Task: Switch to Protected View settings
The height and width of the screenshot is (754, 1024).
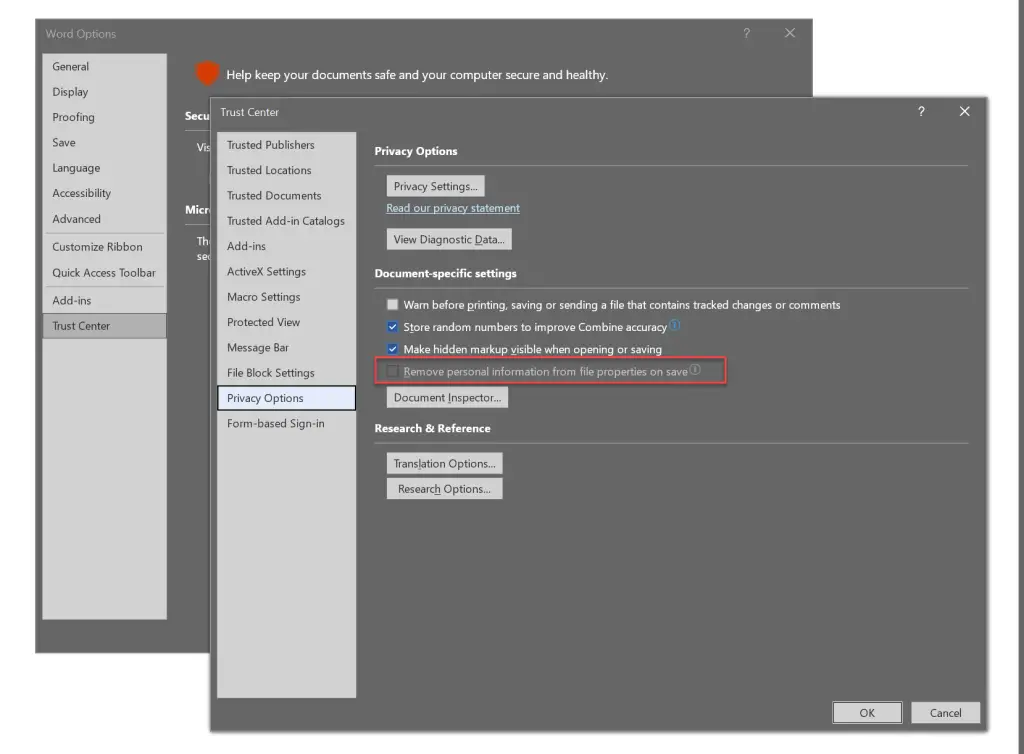Action: [x=264, y=322]
